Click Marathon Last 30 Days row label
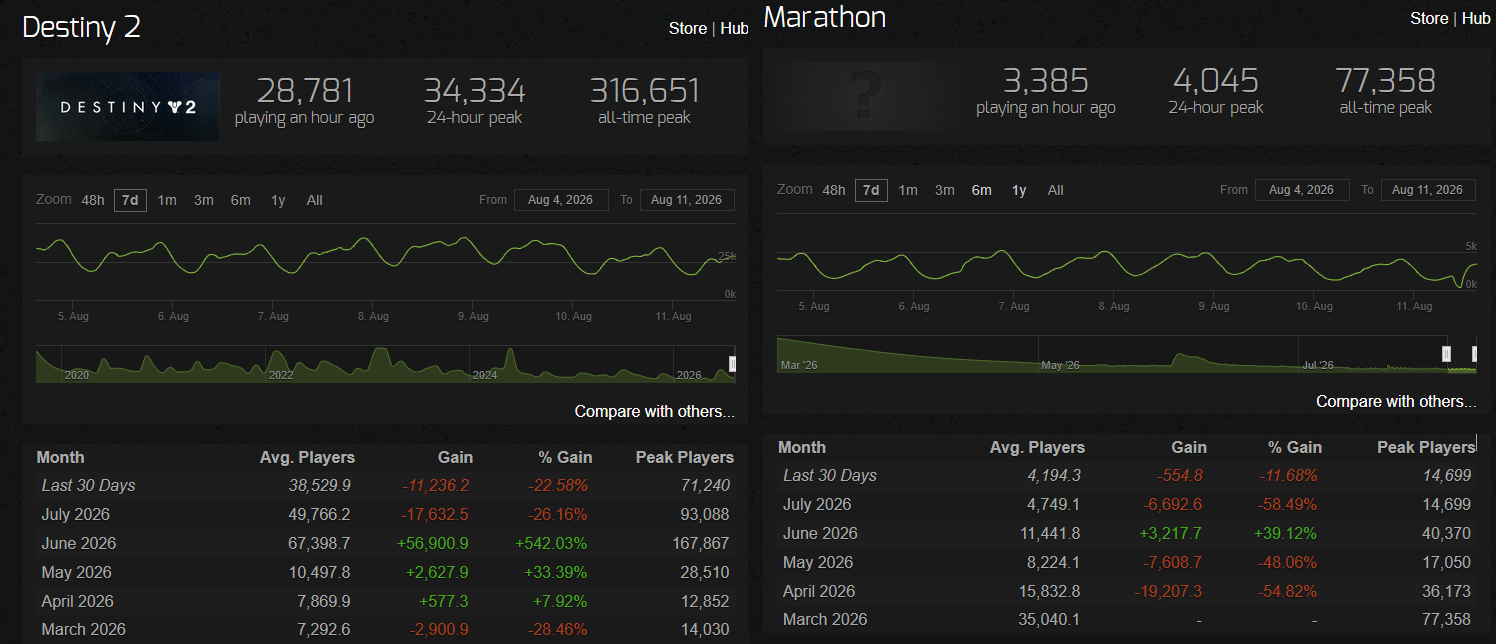Image resolution: width=1496 pixels, height=644 pixels. coord(830,475)
